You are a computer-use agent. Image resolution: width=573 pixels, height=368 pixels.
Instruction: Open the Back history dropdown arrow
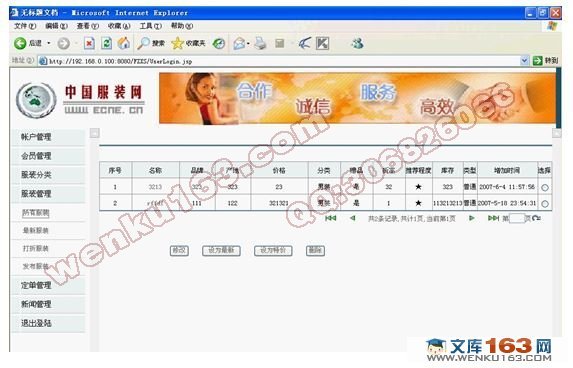(x=49, y=43)
